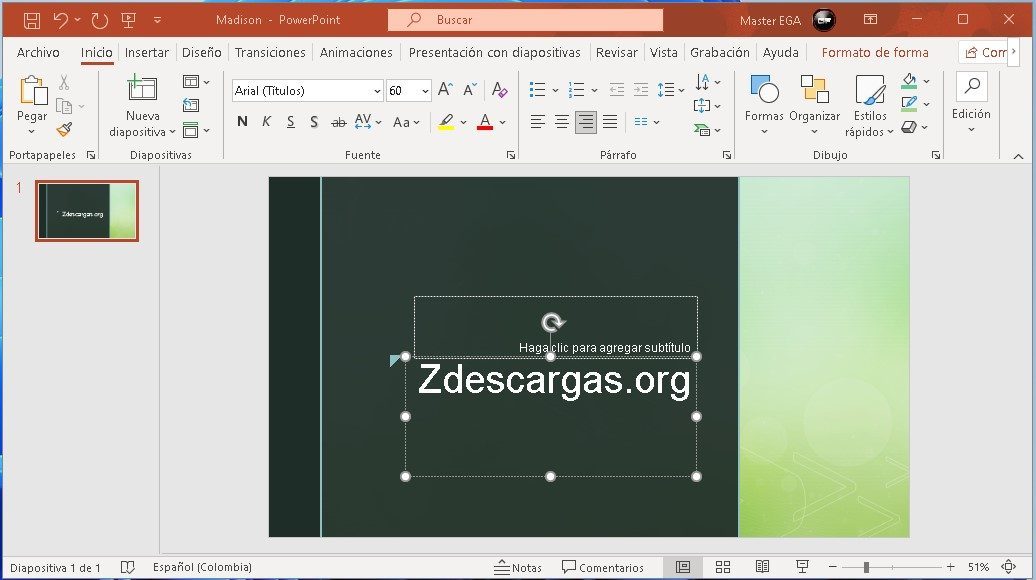1036x580 pixels.
Task: Go to Presentación con diapositivas tab
Action: point(494,52)
